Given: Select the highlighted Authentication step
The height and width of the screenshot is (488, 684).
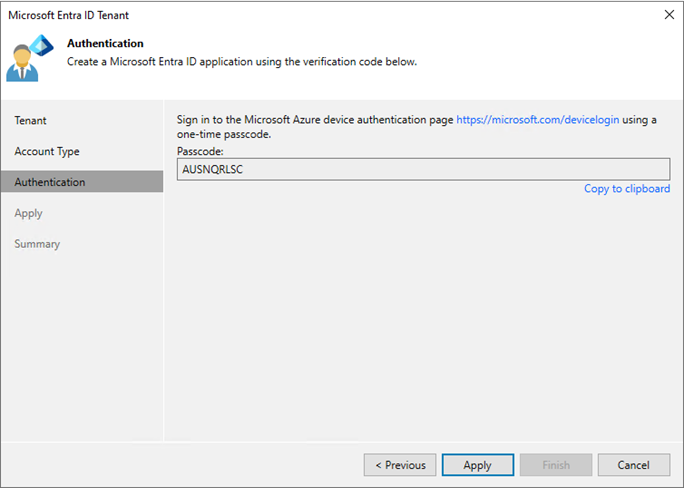Looking at the screenshot, I should 50,182.
